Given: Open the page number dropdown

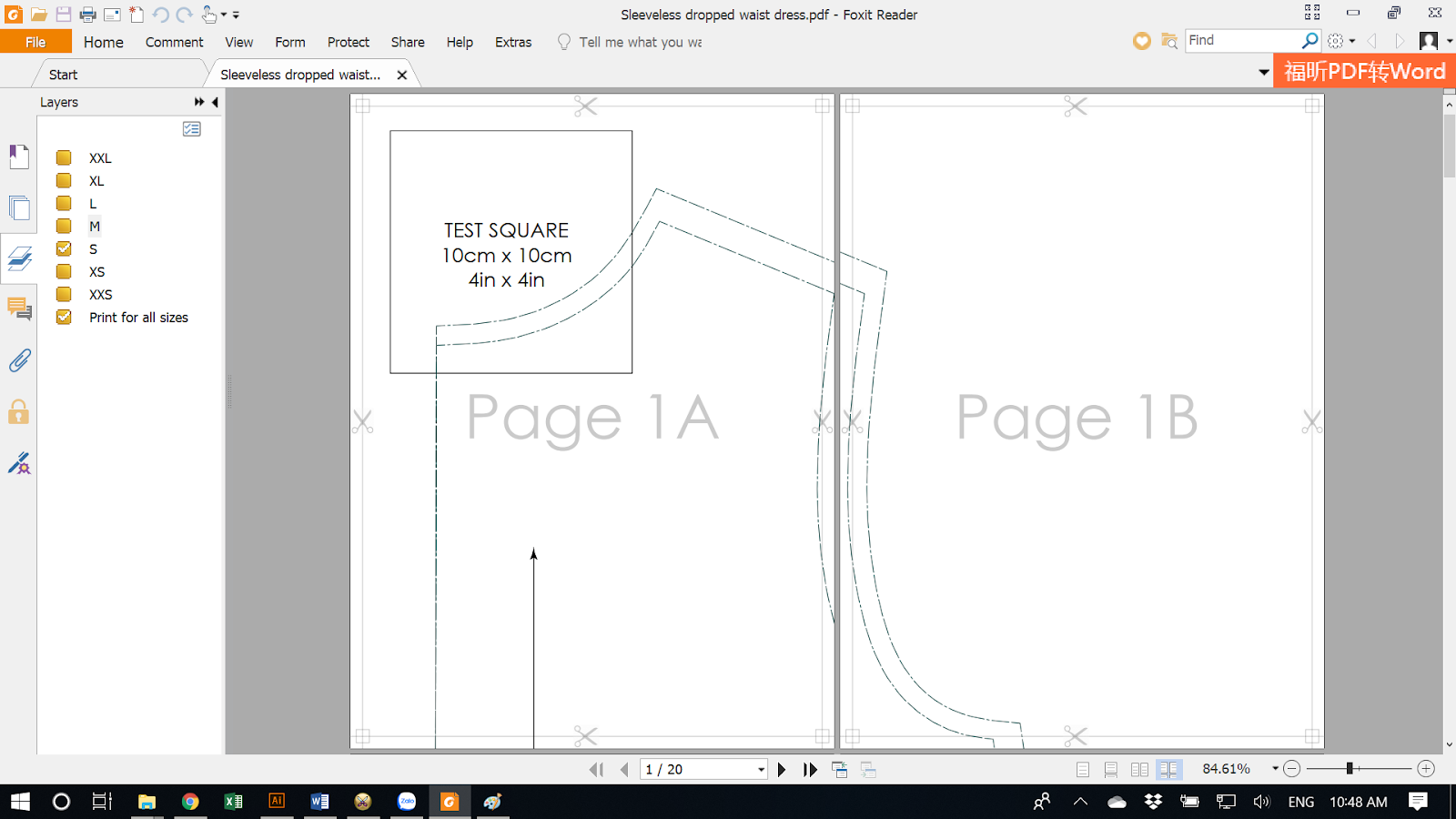Looking at the screenshot, I should point(761,769).
